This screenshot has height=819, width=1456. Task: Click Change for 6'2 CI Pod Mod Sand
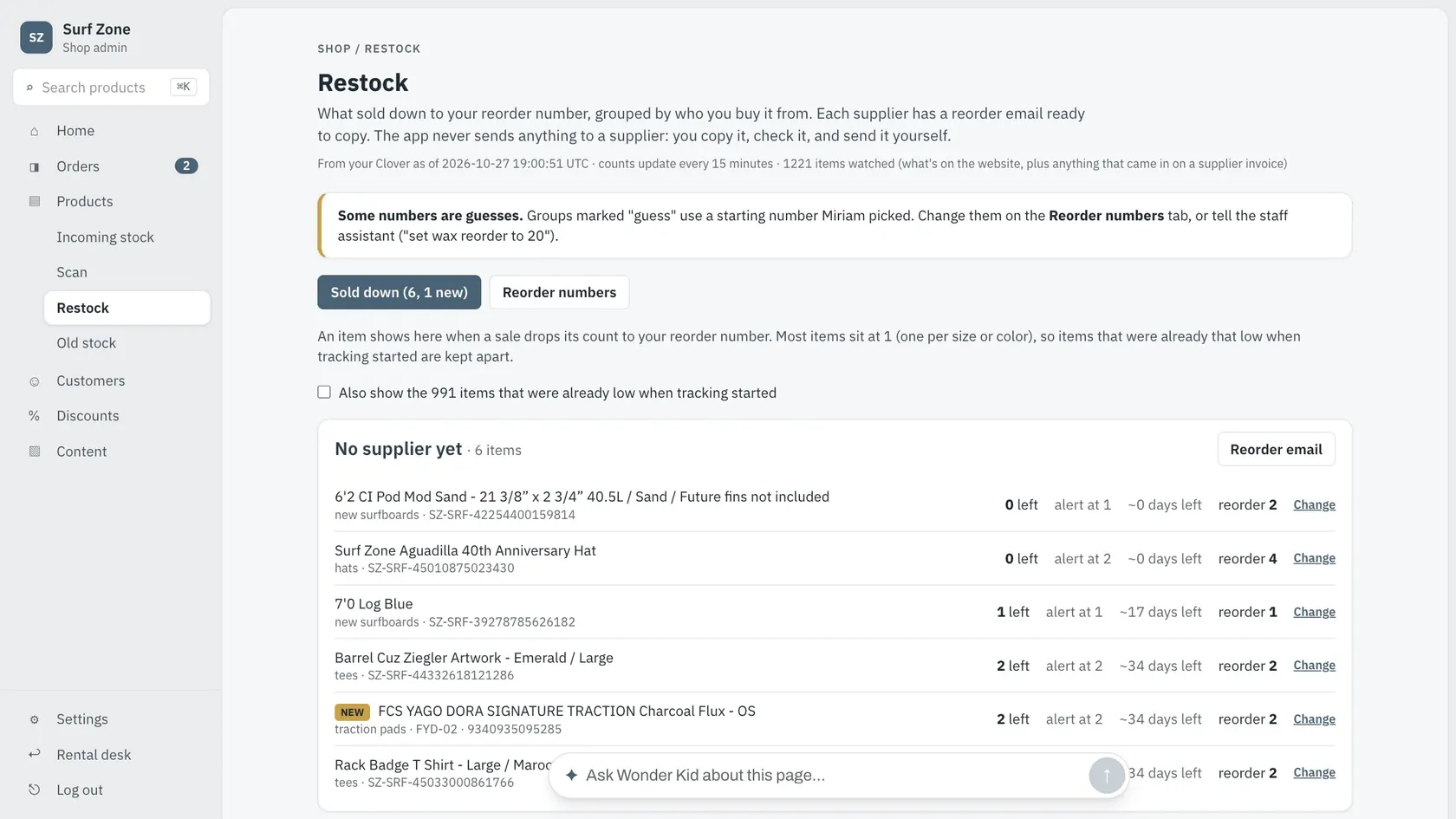click(1314, 504)
